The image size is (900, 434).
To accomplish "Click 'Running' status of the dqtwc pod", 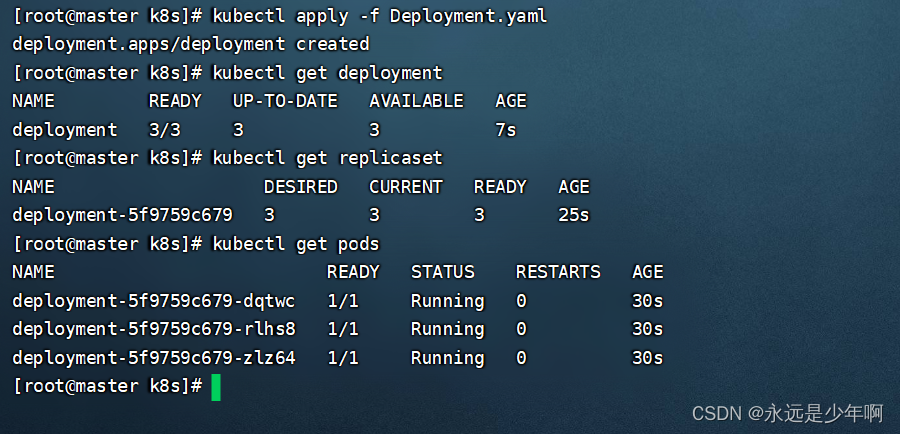I will pos(448,301).
